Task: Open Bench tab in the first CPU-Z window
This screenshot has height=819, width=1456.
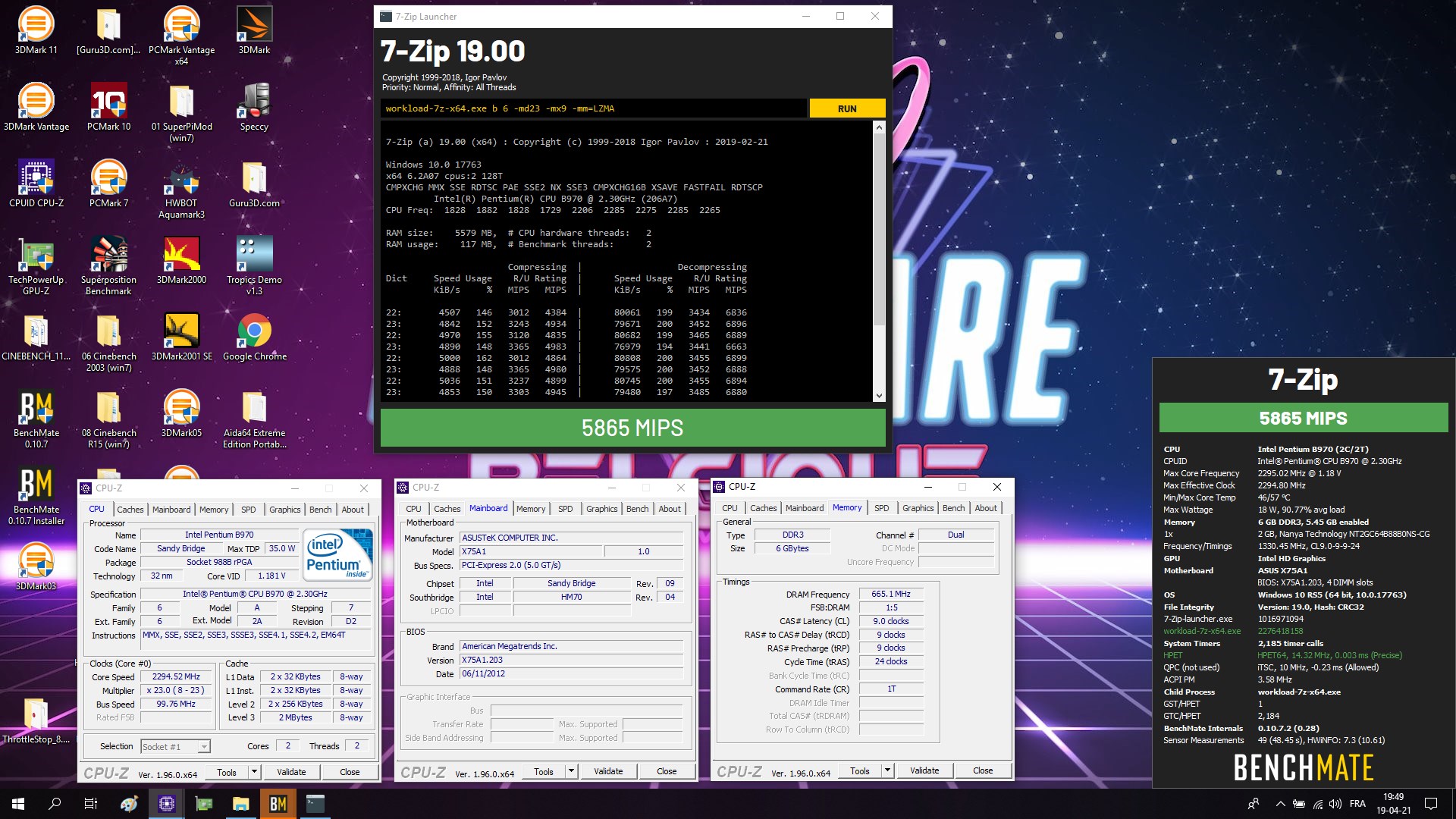Action: coord(321,510)
